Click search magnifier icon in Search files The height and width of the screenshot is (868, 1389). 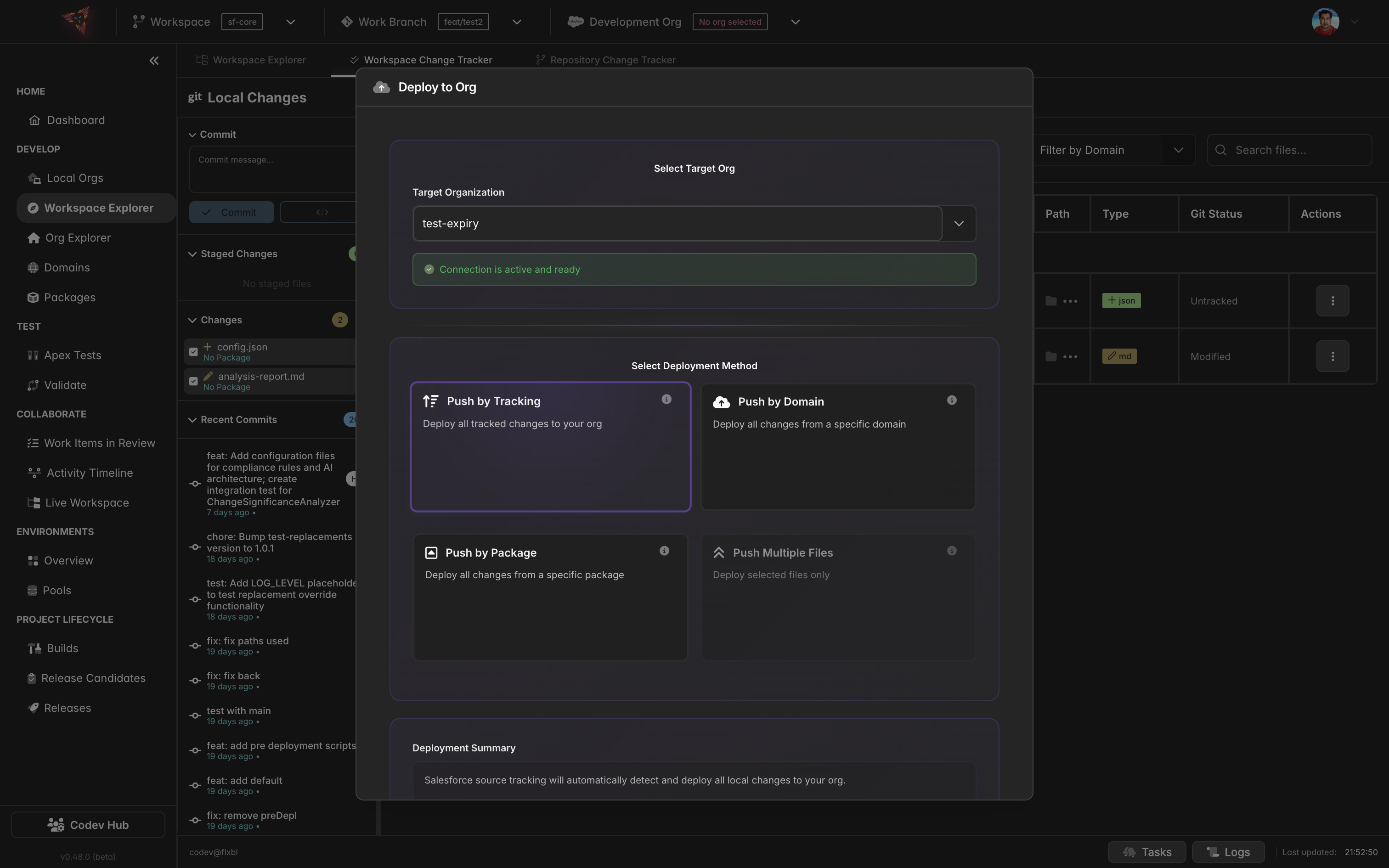[x=1221, y=150]
